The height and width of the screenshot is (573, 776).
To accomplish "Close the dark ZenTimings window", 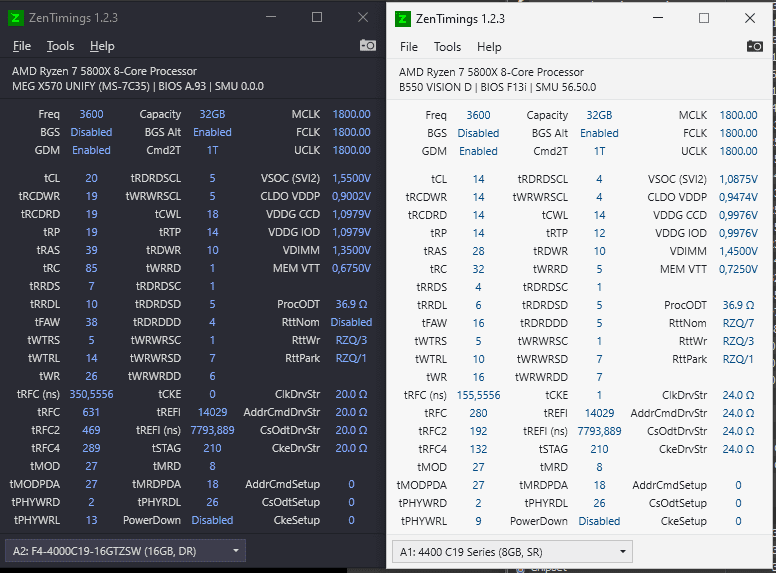I will click(x=363, y=18).
